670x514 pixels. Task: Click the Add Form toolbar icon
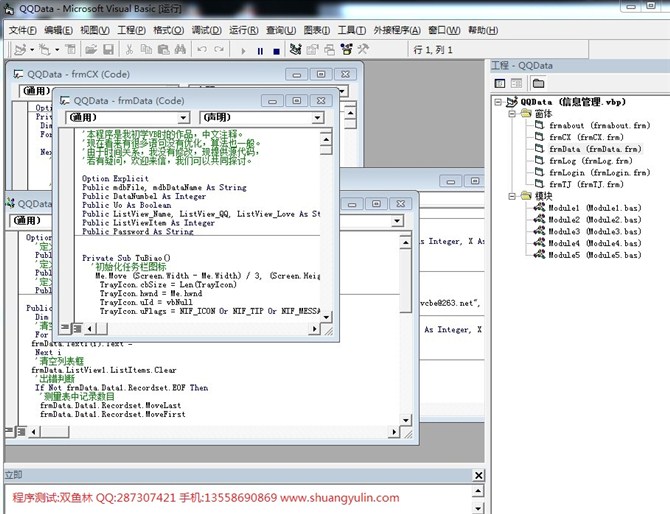44,50
